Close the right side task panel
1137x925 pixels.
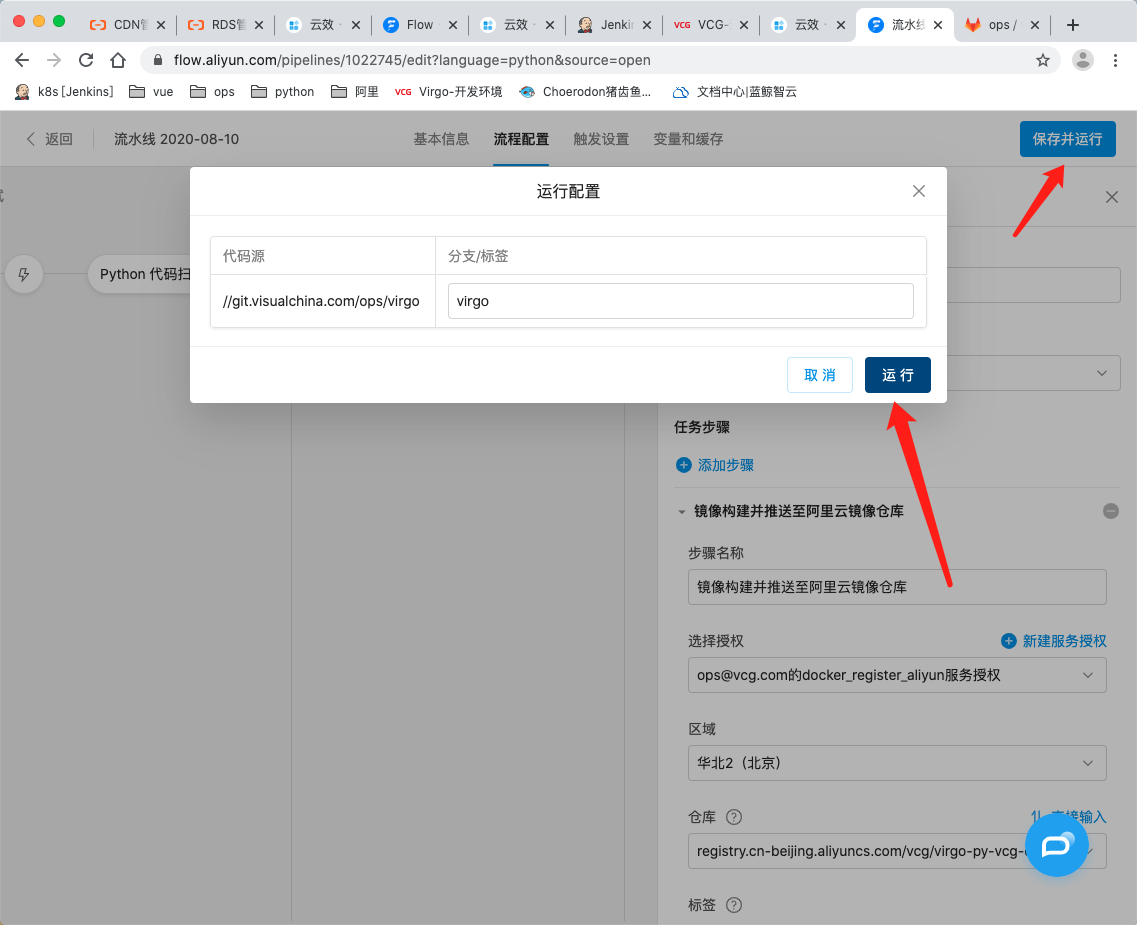click(x=1112, y=197)
